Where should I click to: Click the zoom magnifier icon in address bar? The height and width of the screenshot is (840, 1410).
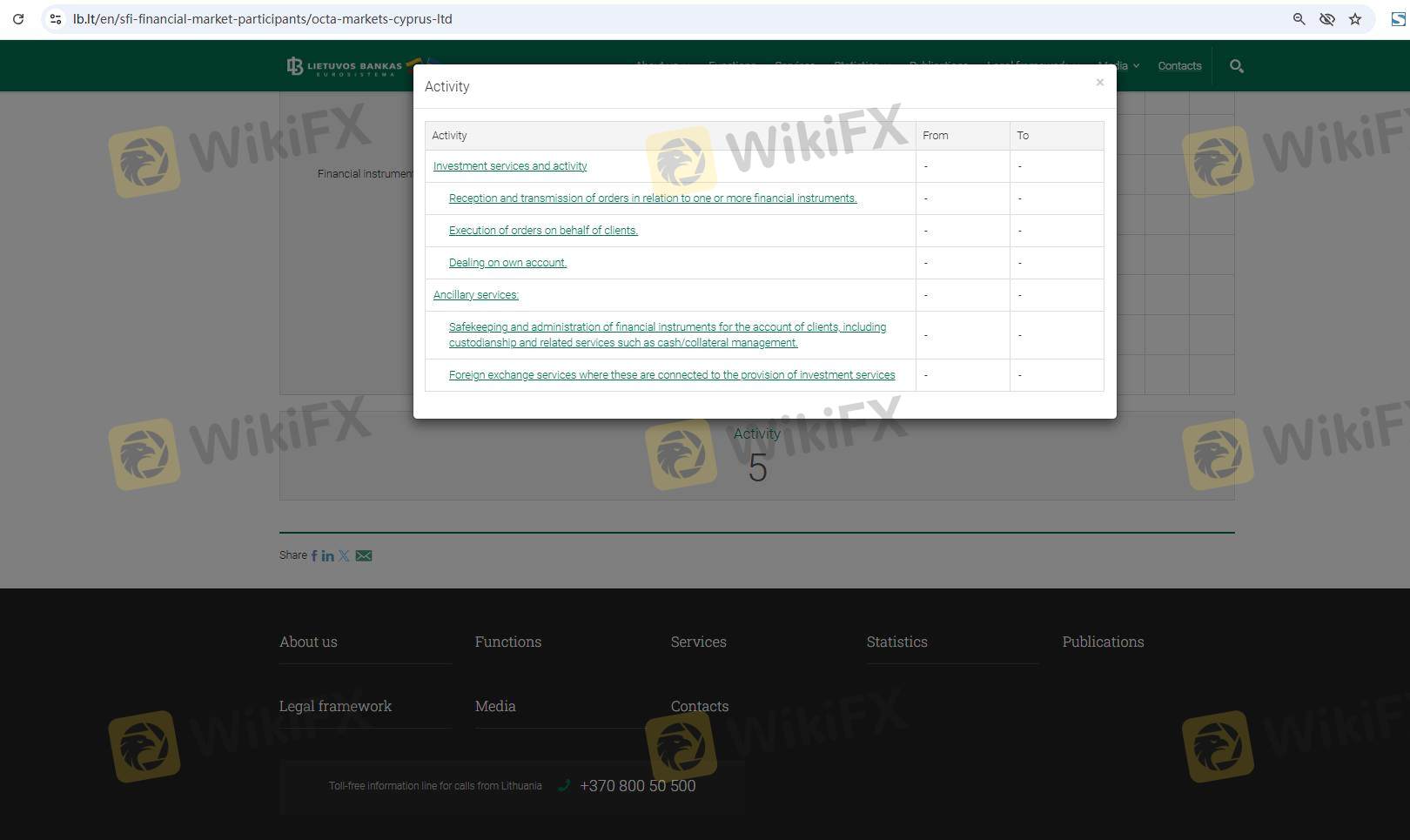coord(1299,19)
